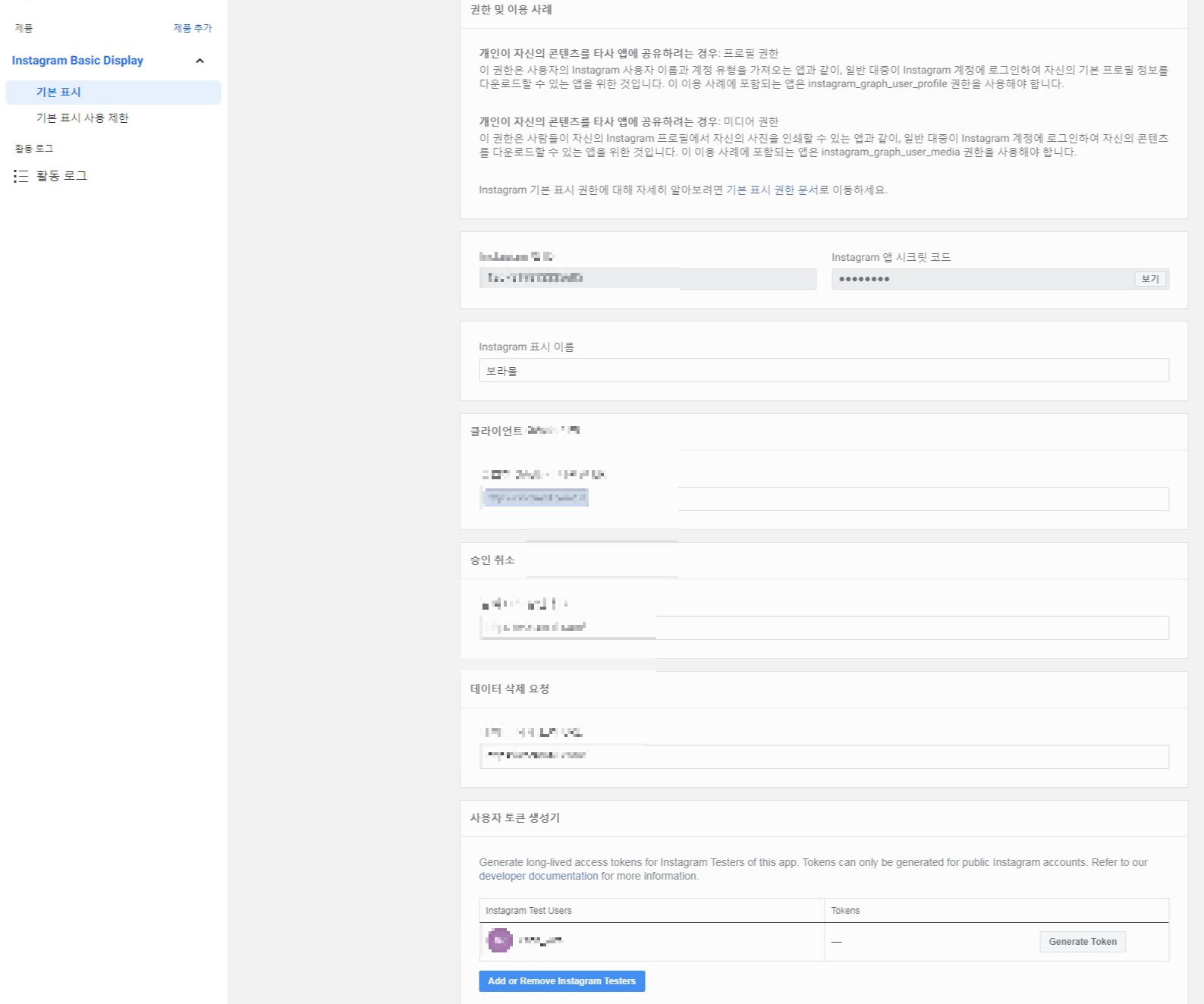Click the Tokens column header

[x=845, y=911]
